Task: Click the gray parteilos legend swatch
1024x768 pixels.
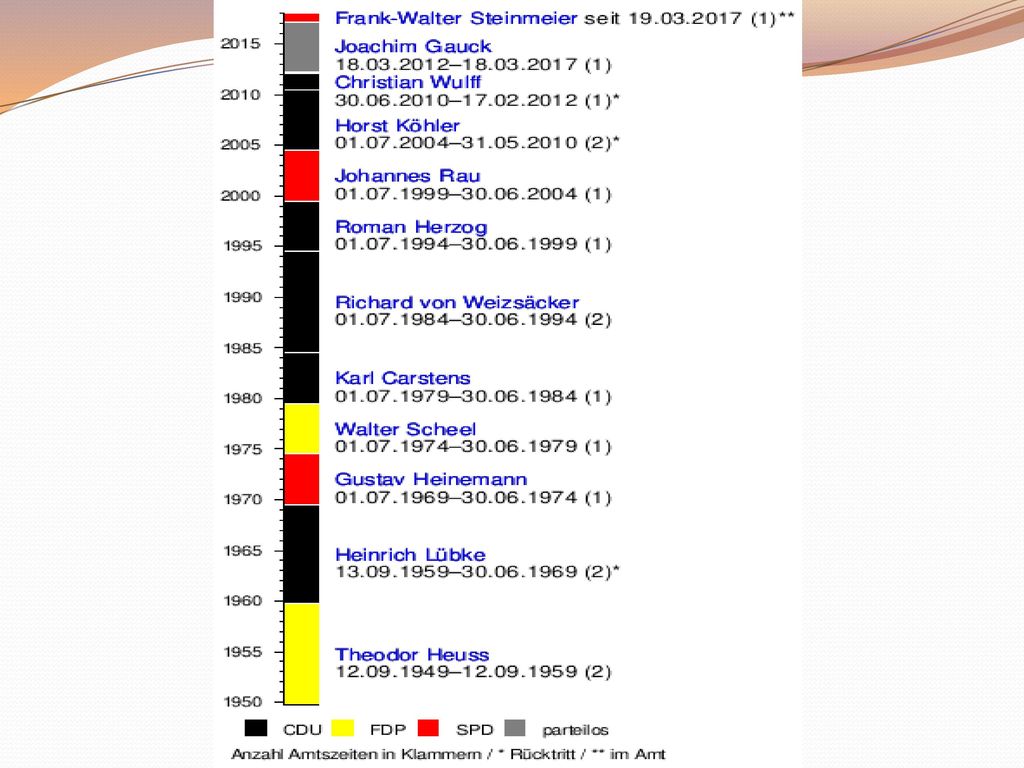Action: [x=515, y=728]
